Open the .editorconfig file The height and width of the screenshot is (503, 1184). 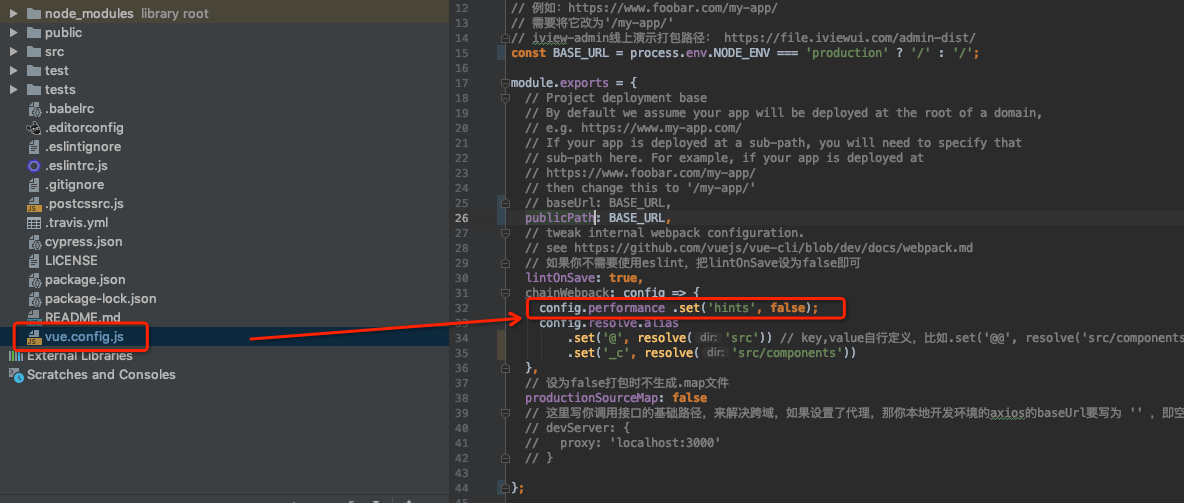pyautogui.click(x=84, y=128)
